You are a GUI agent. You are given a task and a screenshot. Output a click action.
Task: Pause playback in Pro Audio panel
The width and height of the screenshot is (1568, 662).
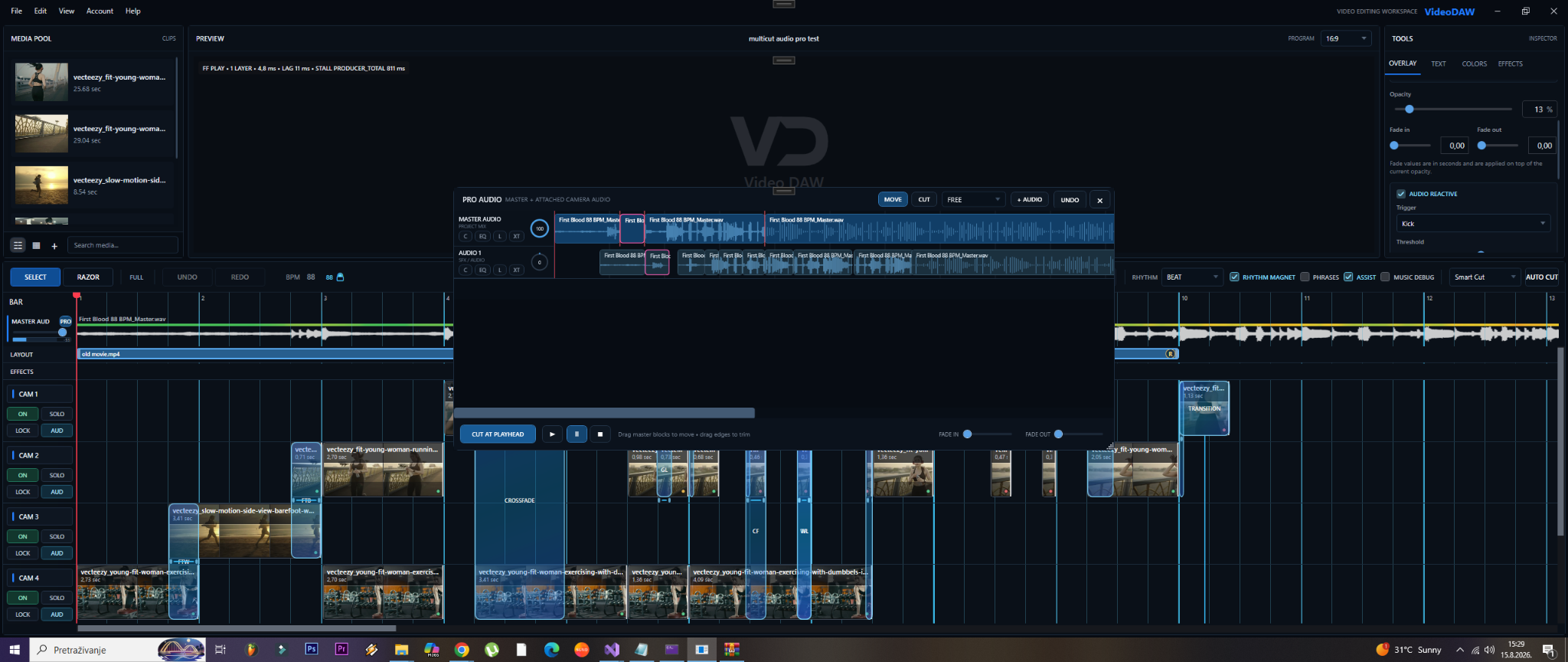click(577, 434)
